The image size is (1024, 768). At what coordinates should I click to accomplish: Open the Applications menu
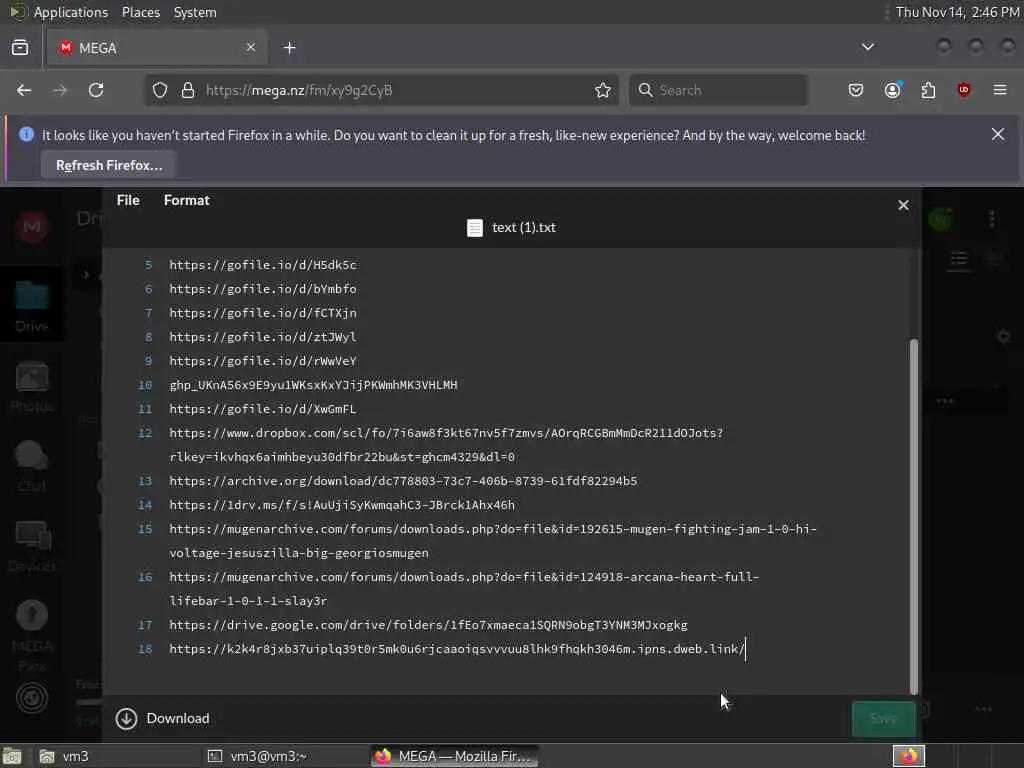click(71, 12)
